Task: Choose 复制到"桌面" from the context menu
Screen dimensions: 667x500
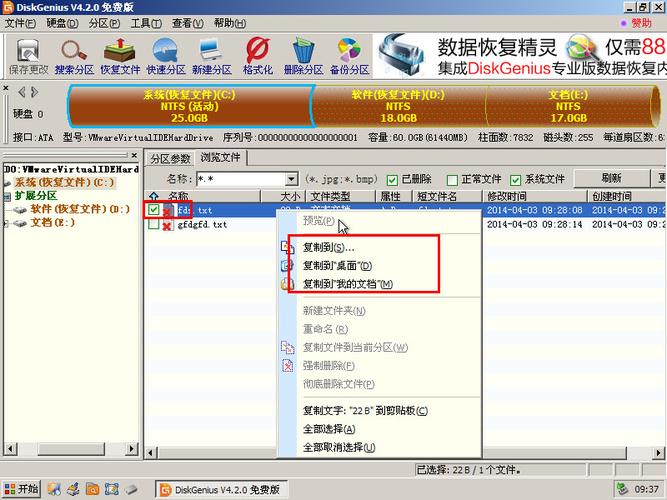Action: click(x=337, y=266)
